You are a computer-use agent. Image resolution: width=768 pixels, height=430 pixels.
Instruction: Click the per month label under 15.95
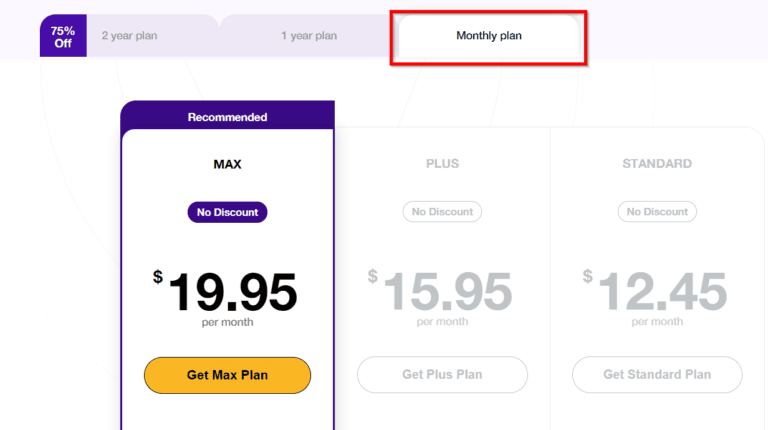click(442, 322)
